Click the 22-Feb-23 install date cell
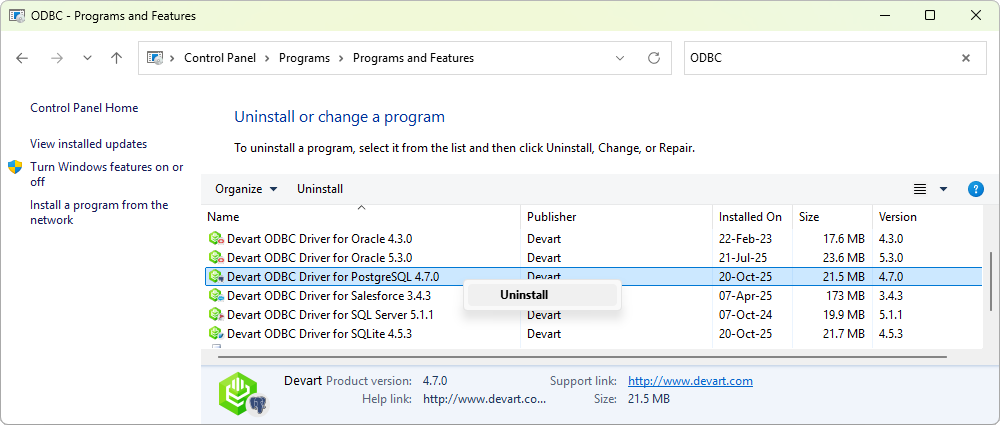The width and height of the screenshot is (1000, 425). 745,239
